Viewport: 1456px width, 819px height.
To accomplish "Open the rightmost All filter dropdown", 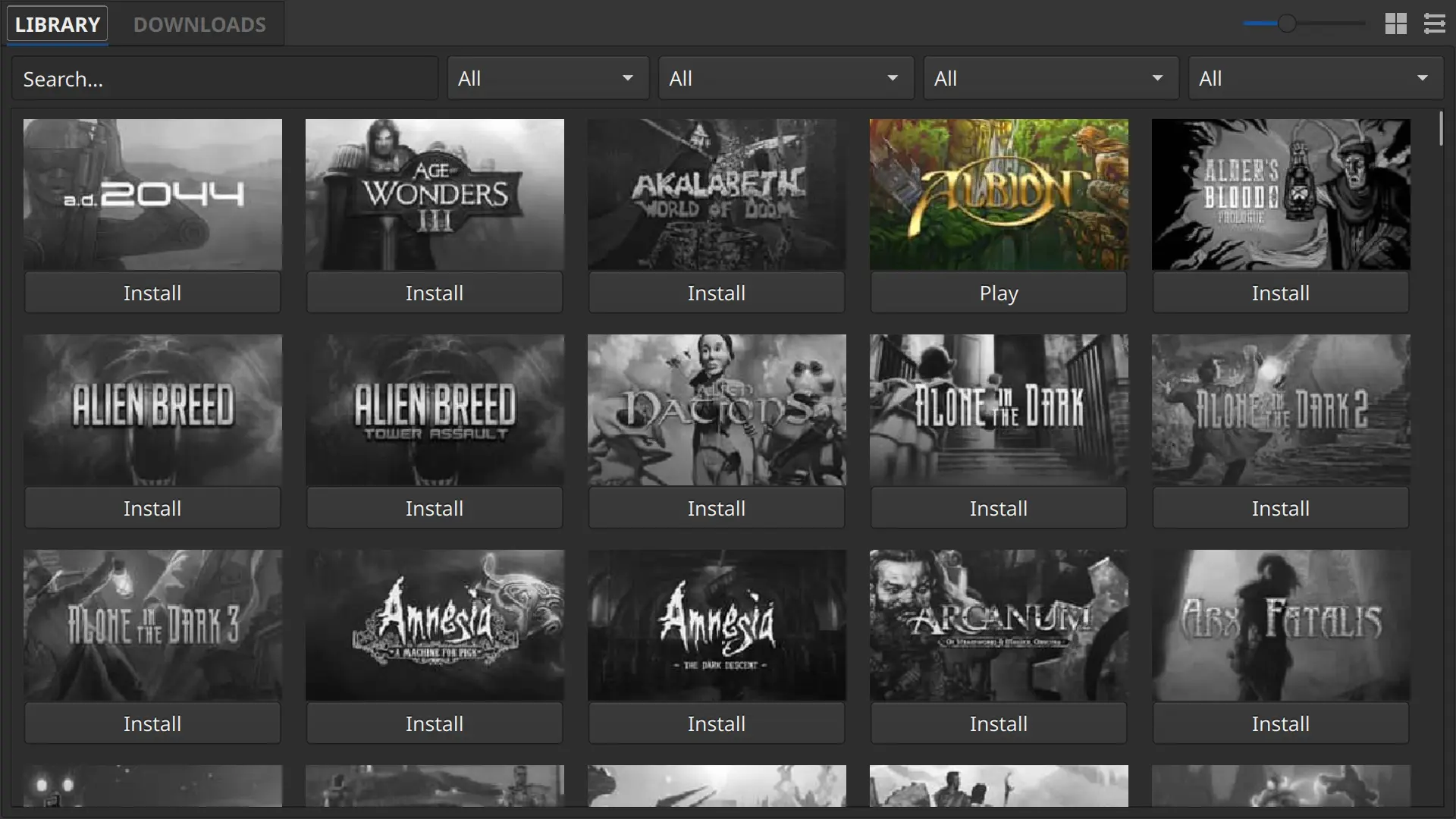I will 1315,79.
